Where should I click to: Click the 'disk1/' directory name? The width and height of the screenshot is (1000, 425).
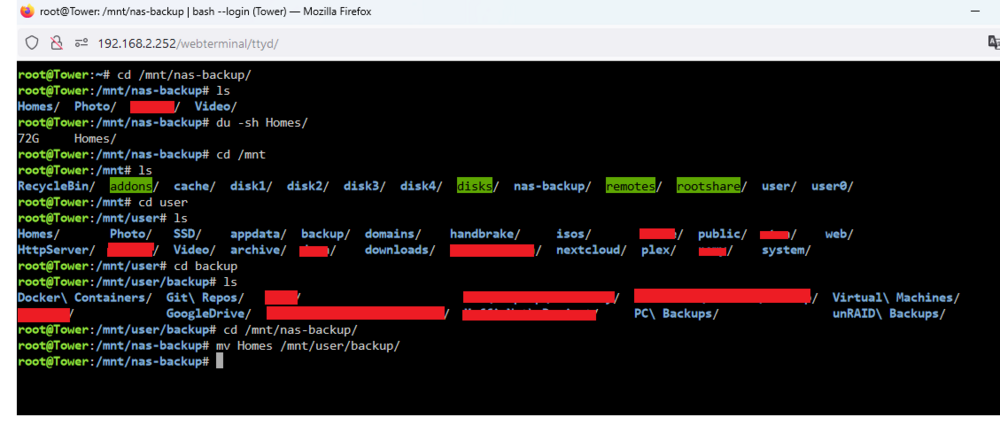point(251,186)
